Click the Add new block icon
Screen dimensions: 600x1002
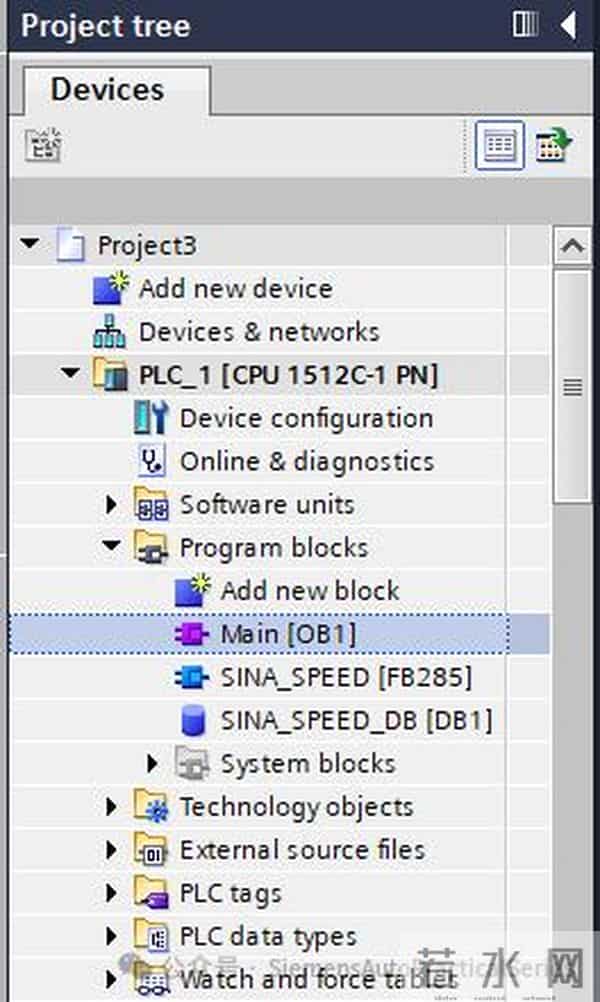tap(192, 590)
